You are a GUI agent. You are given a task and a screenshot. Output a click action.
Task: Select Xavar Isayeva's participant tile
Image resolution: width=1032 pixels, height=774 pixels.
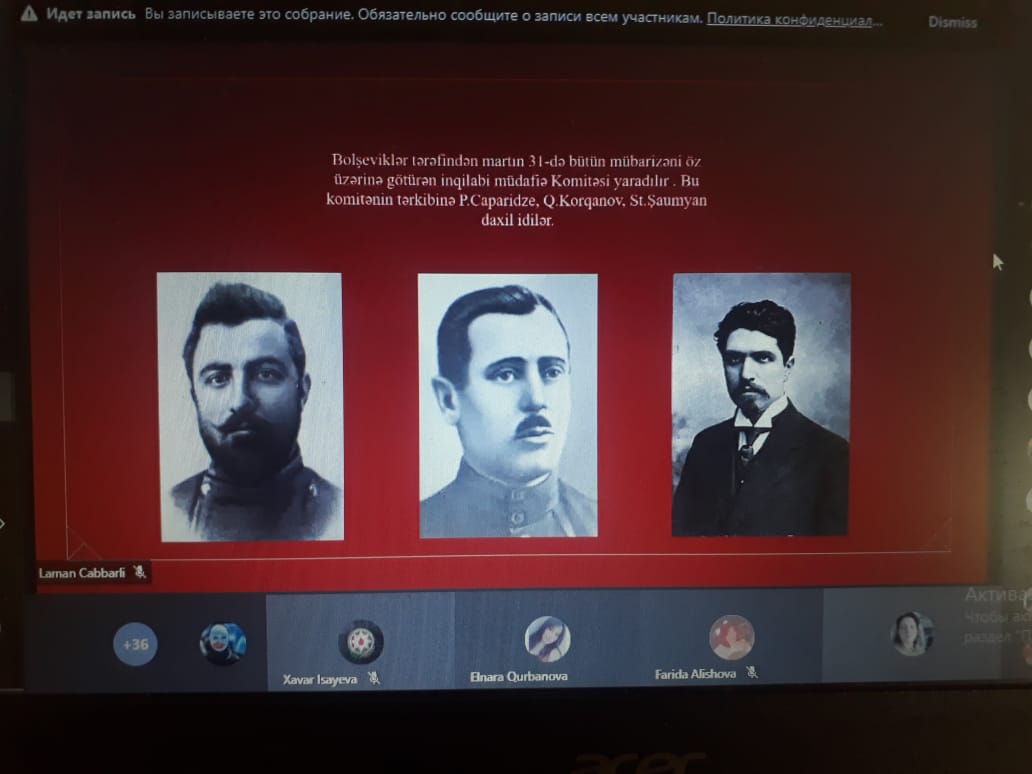(361, 642)
